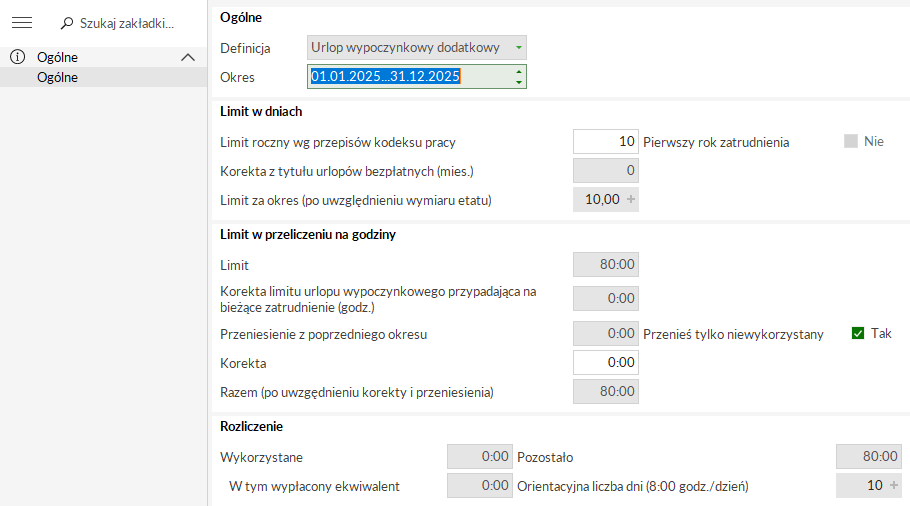The width and height of the screenshot is (910, 506).
Task: Click the Pozostało value field
Action: click(868, 457)
